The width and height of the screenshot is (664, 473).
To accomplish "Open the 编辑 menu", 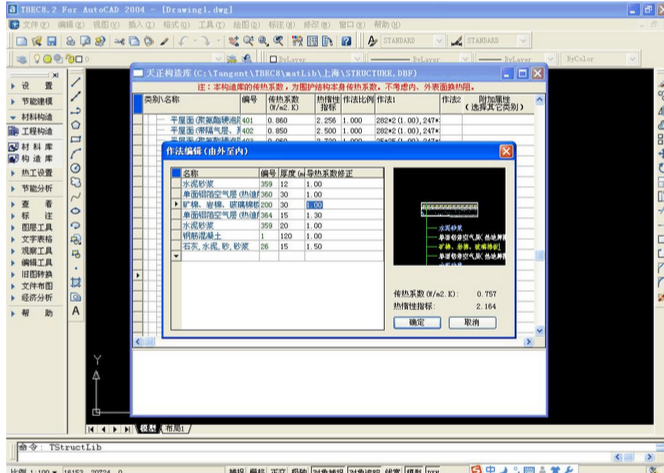I will [x=71, y=25].
